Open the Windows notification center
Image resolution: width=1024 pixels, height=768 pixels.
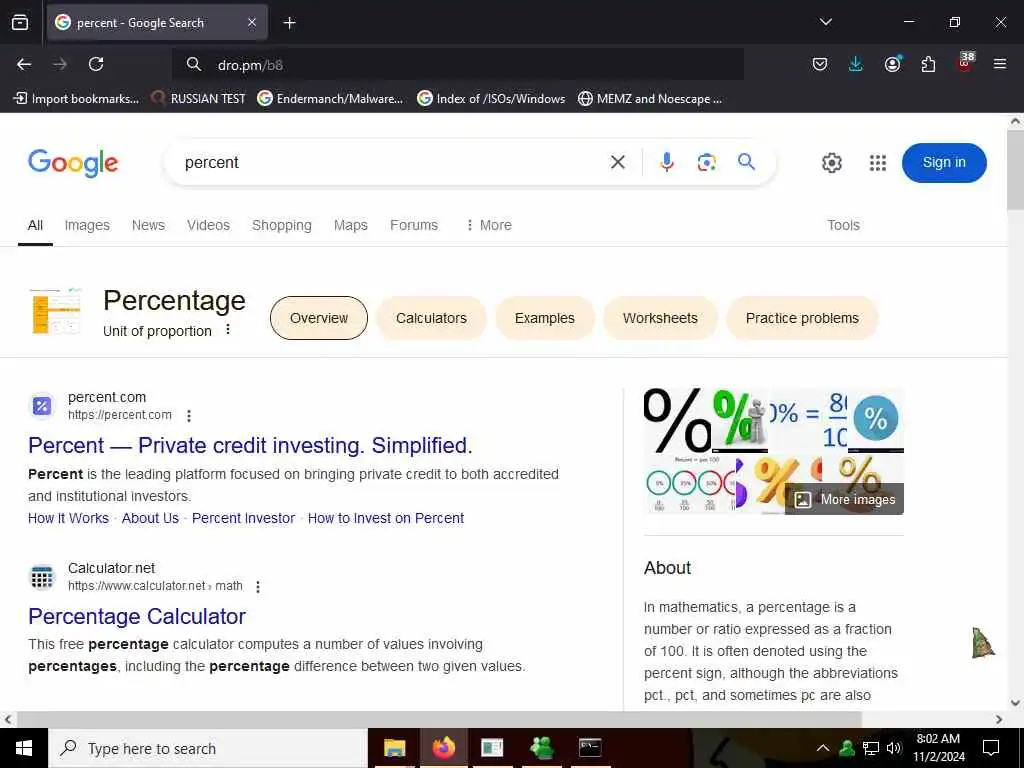coord(991,748)
